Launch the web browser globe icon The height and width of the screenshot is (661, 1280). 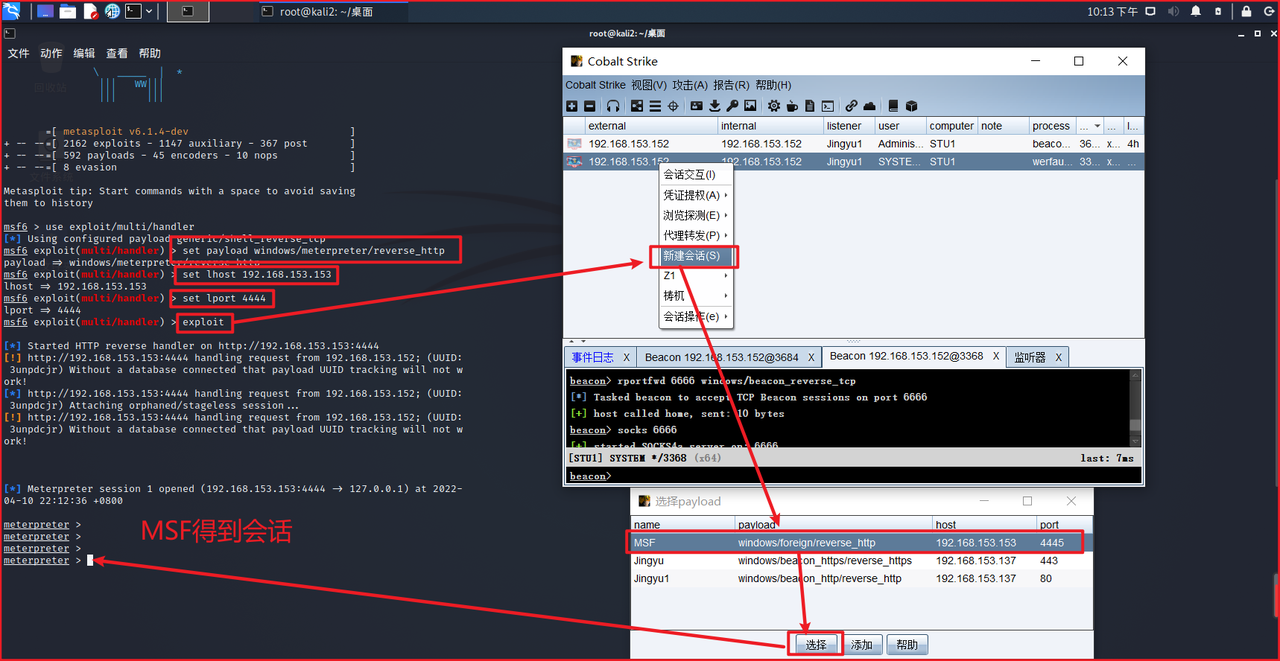112,11
